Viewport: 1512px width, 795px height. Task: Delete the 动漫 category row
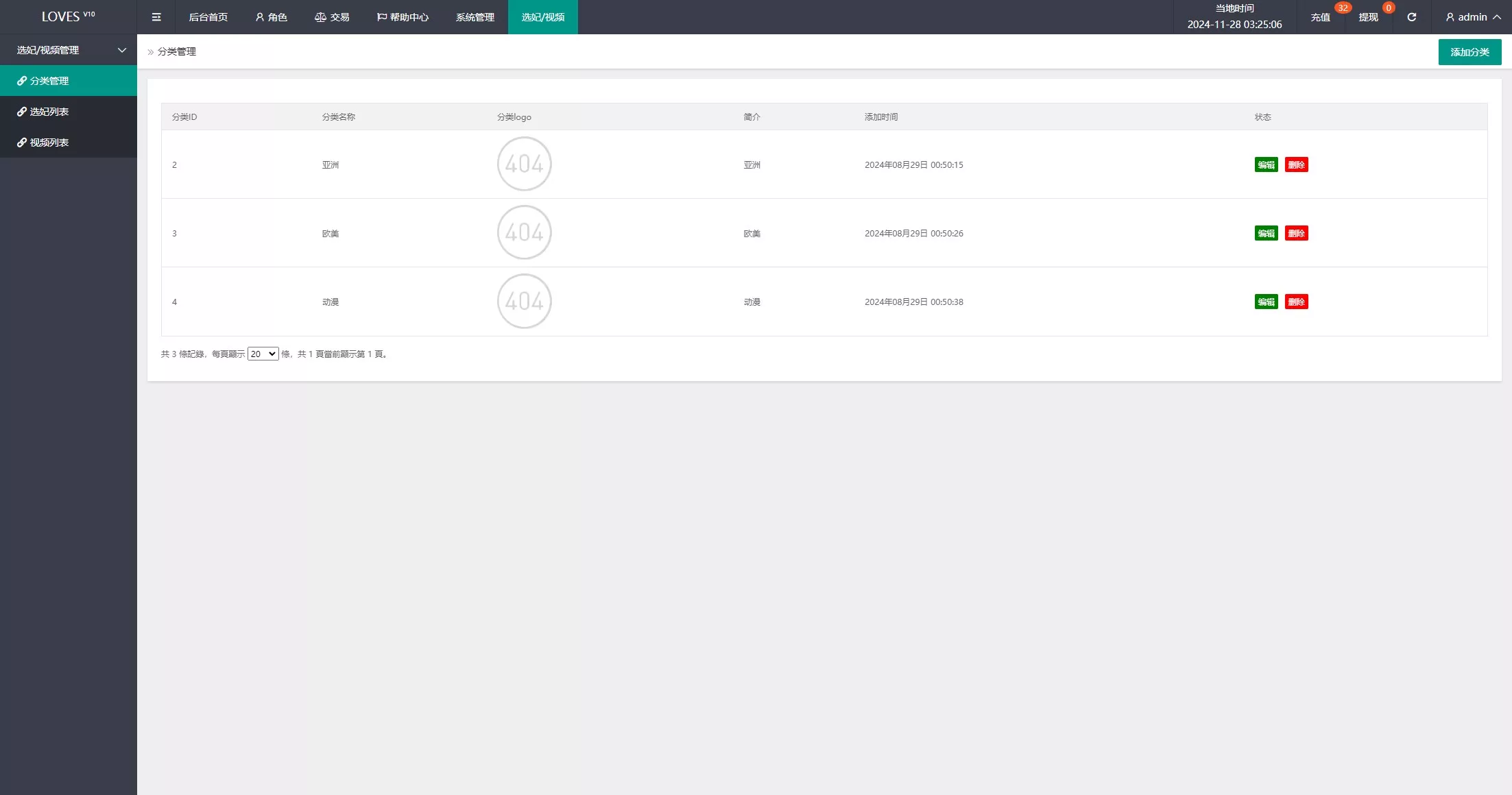coord(1296,302)
